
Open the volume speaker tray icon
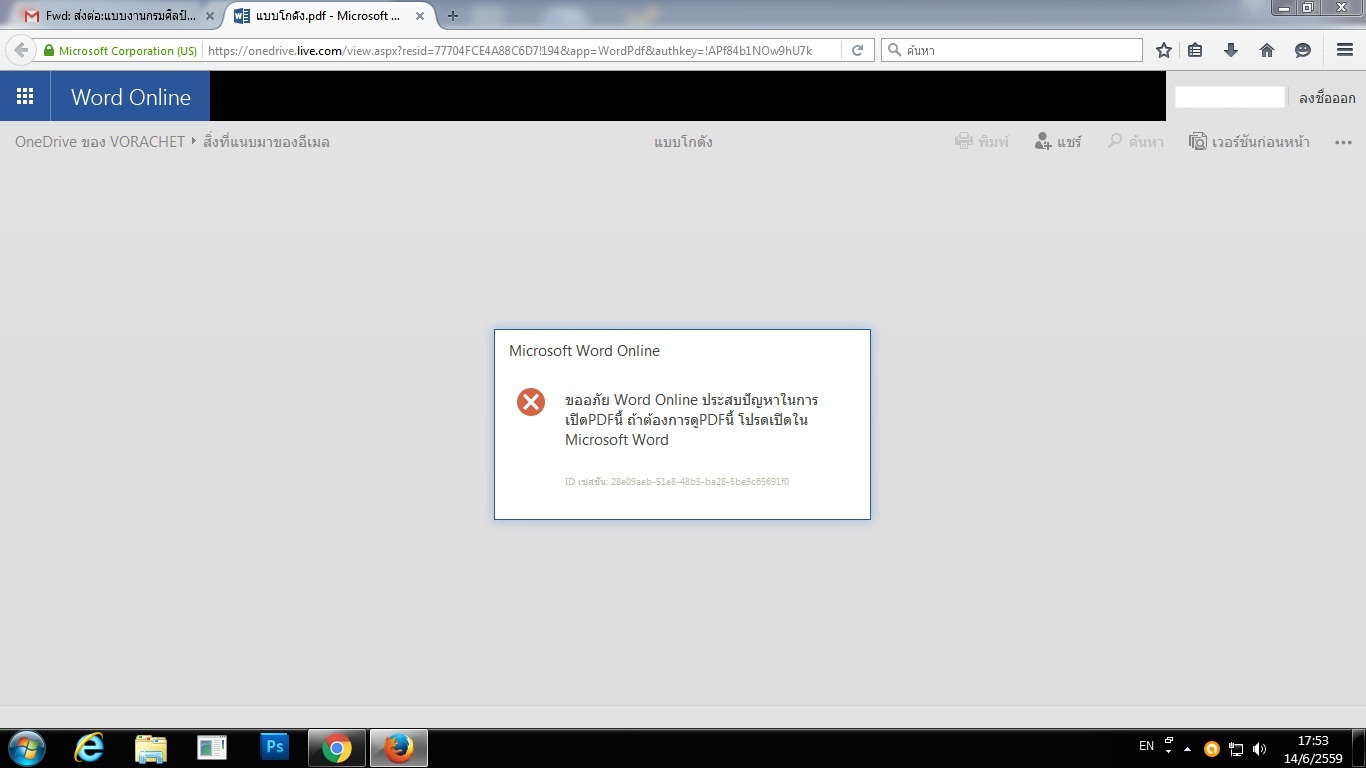(x=1260, y=749)
